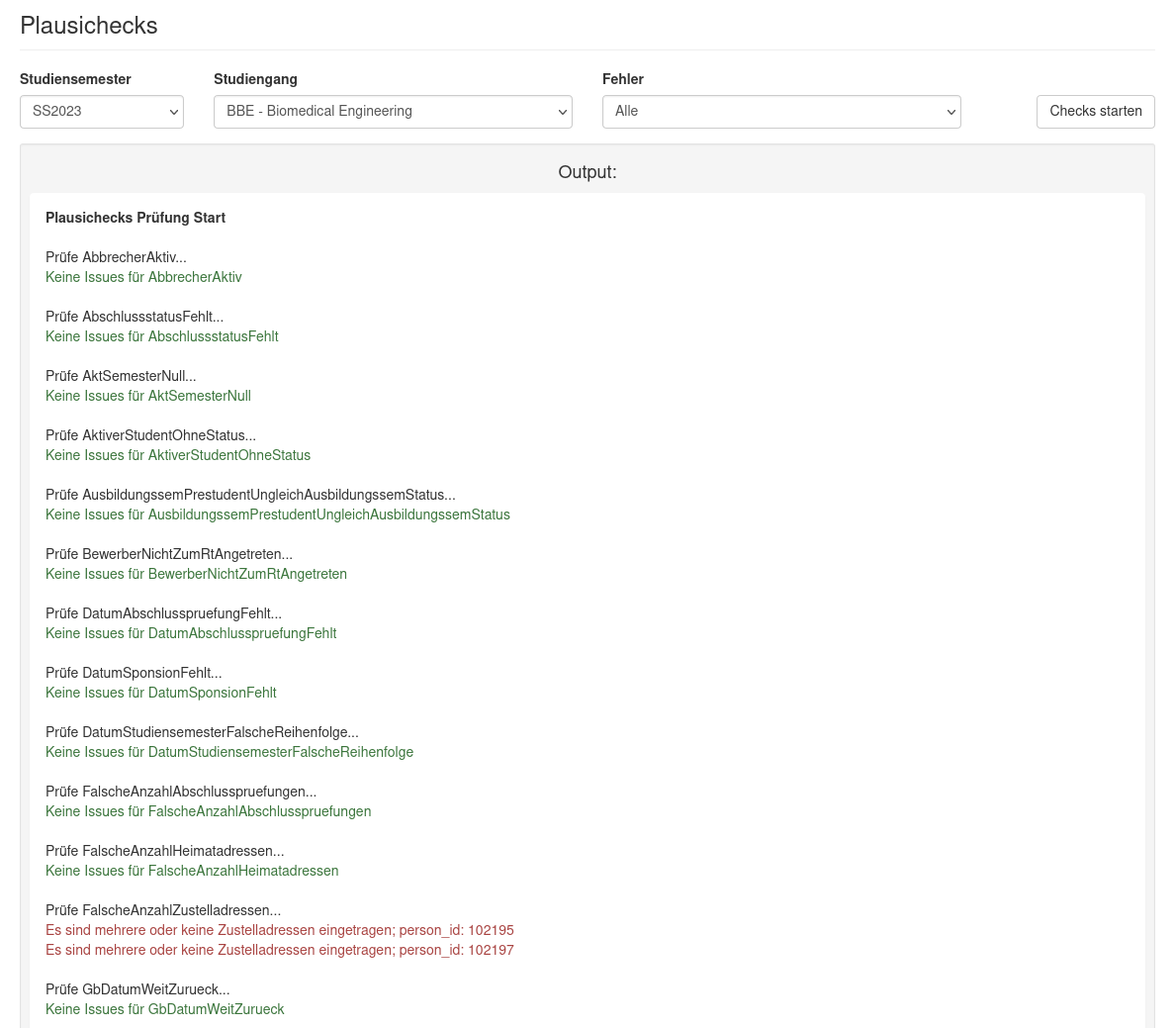Screen dimensions: 1176x1028
Task: Click the Output panel title
Action: 587,172
